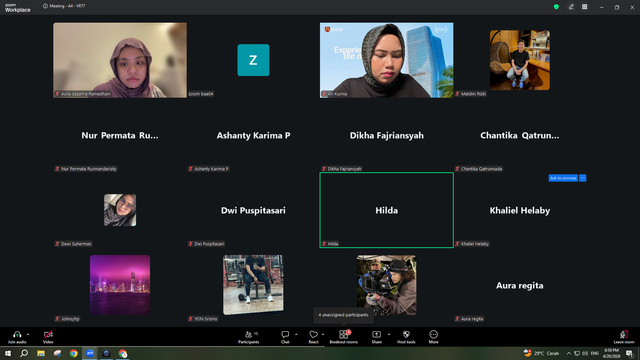Click the 'Nur Permata Rusmandarizky' name label
640x360 pixels.
[x=89, y=169]
